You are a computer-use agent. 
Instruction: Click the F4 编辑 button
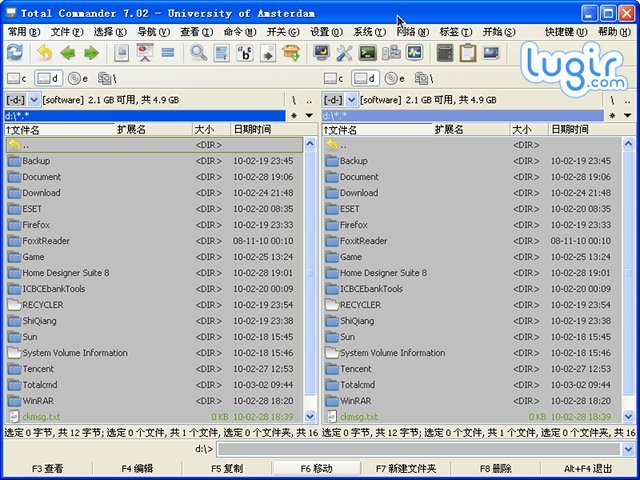(x=137, y=469)
